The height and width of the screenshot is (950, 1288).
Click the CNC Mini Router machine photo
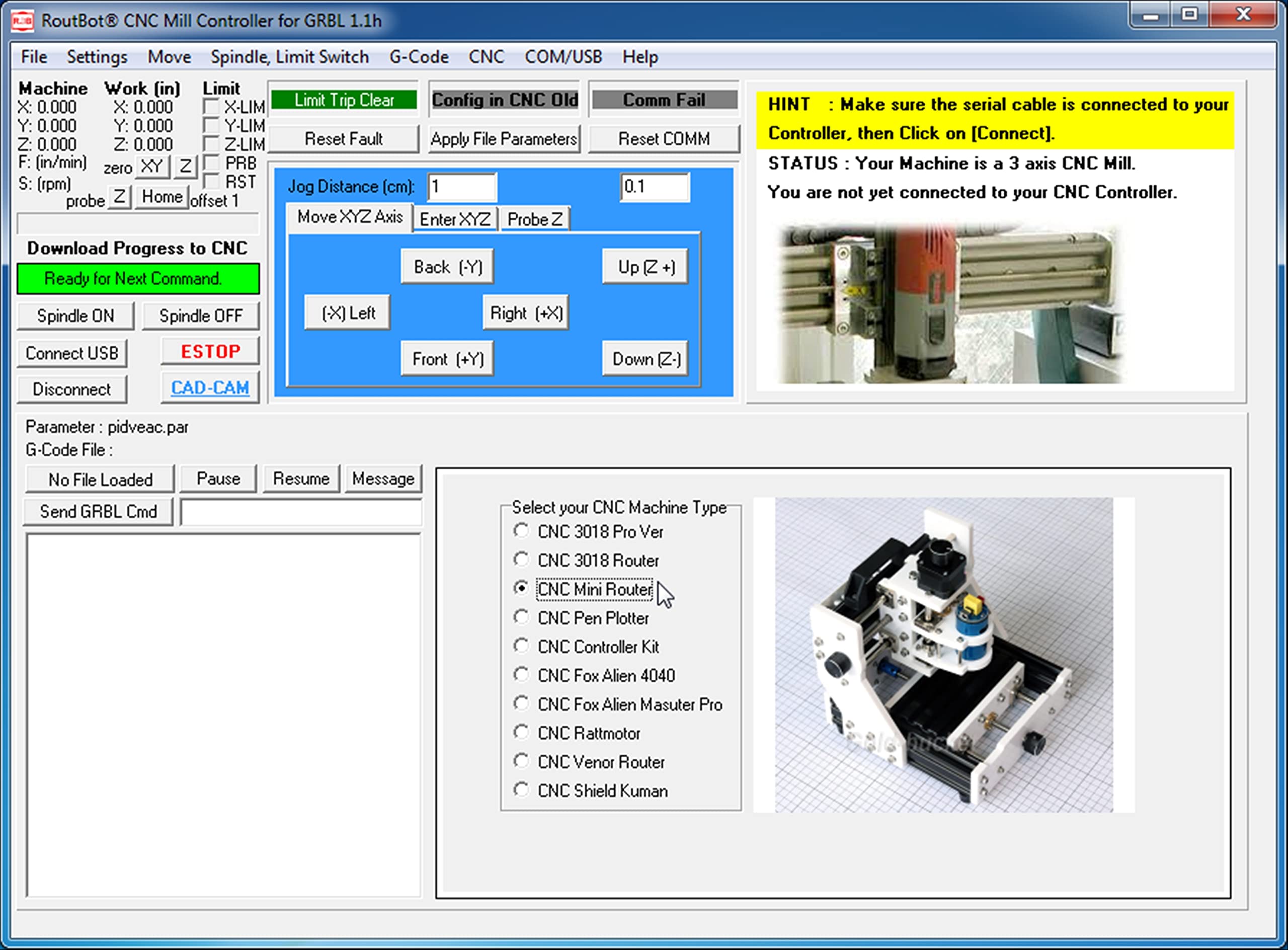[943, 655]
